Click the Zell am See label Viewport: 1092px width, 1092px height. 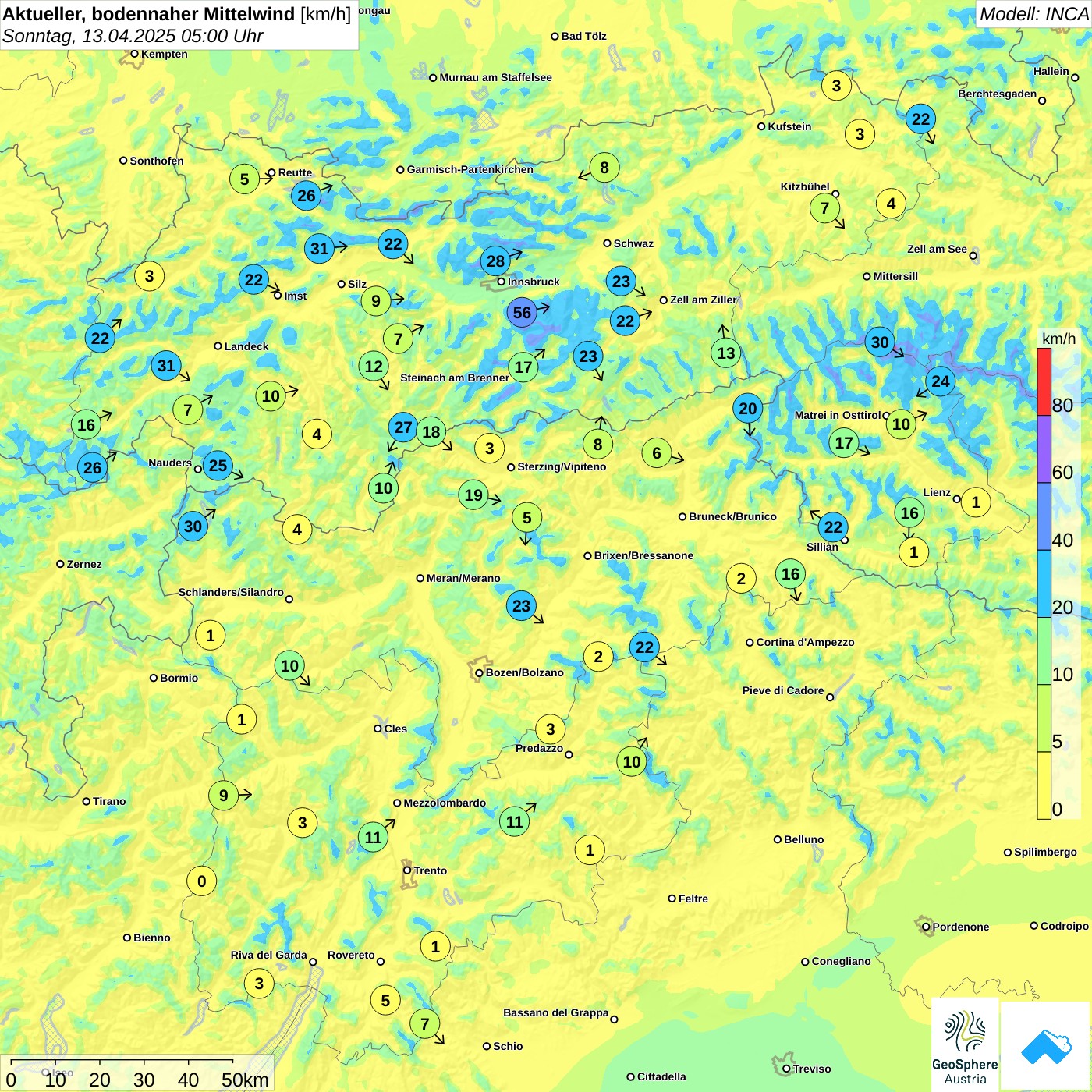pos(937,249)
